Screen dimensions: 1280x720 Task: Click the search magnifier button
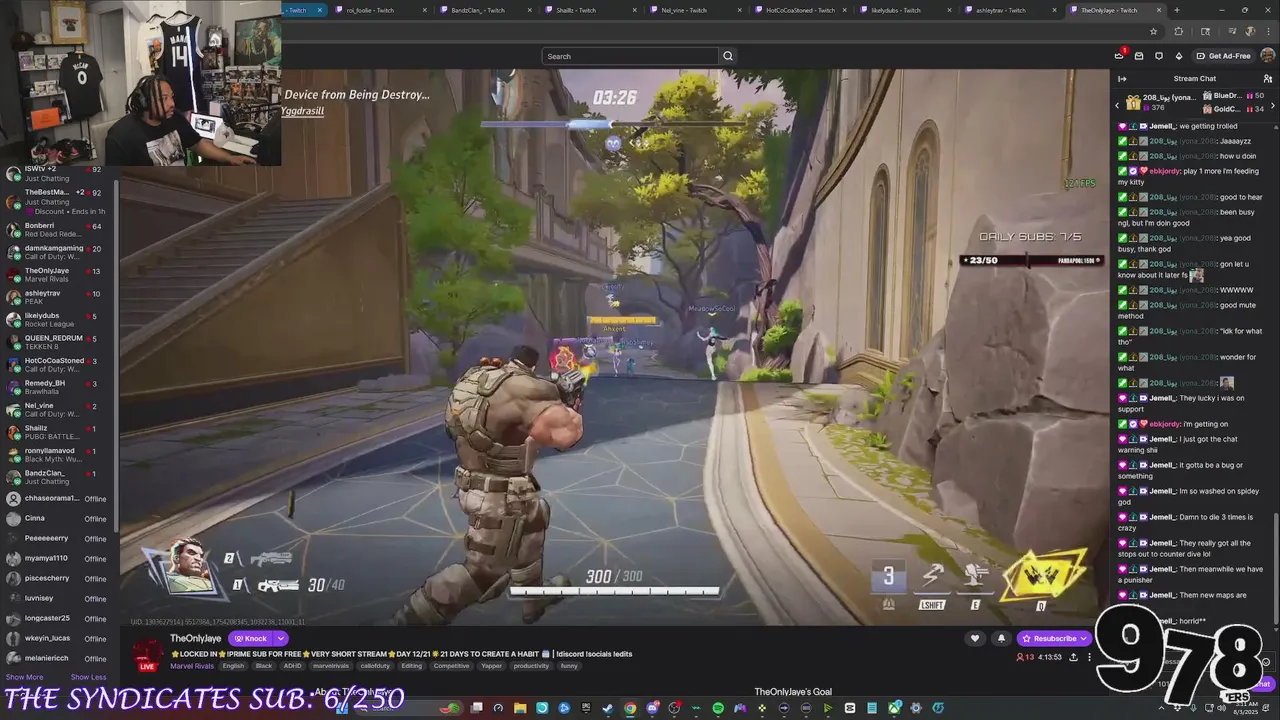728,56
